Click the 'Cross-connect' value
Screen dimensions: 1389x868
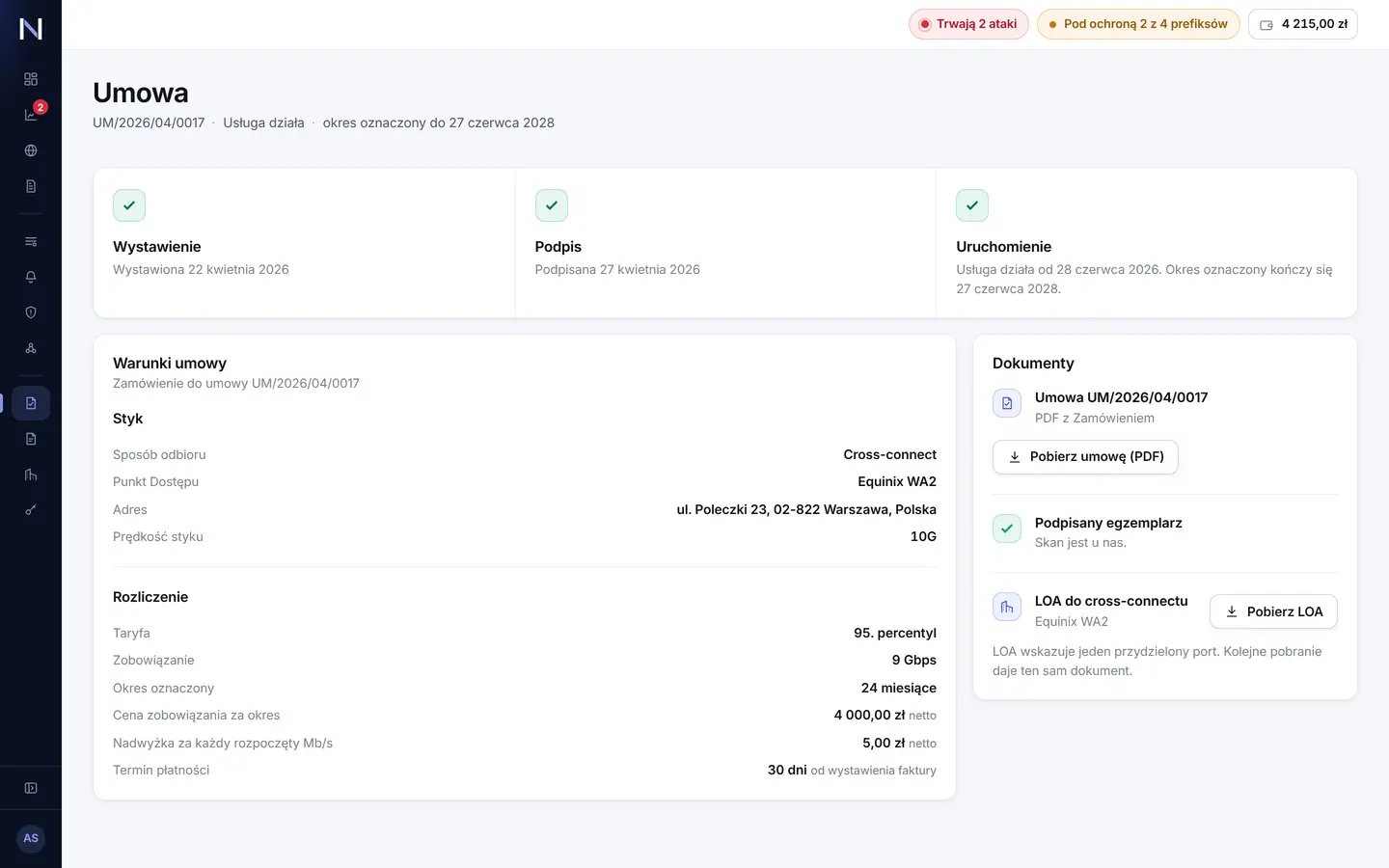pyautogui.click(x=890, y=454)
